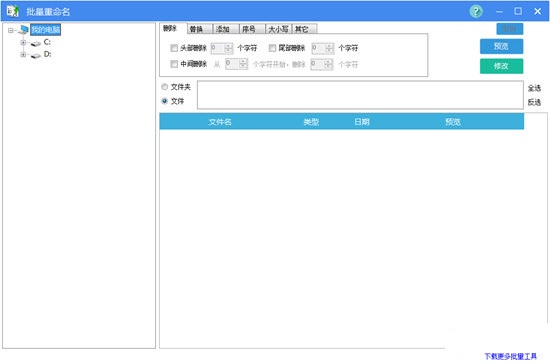Switch to the 添加 tab
The image size is (550, 364).
(226, 29)
